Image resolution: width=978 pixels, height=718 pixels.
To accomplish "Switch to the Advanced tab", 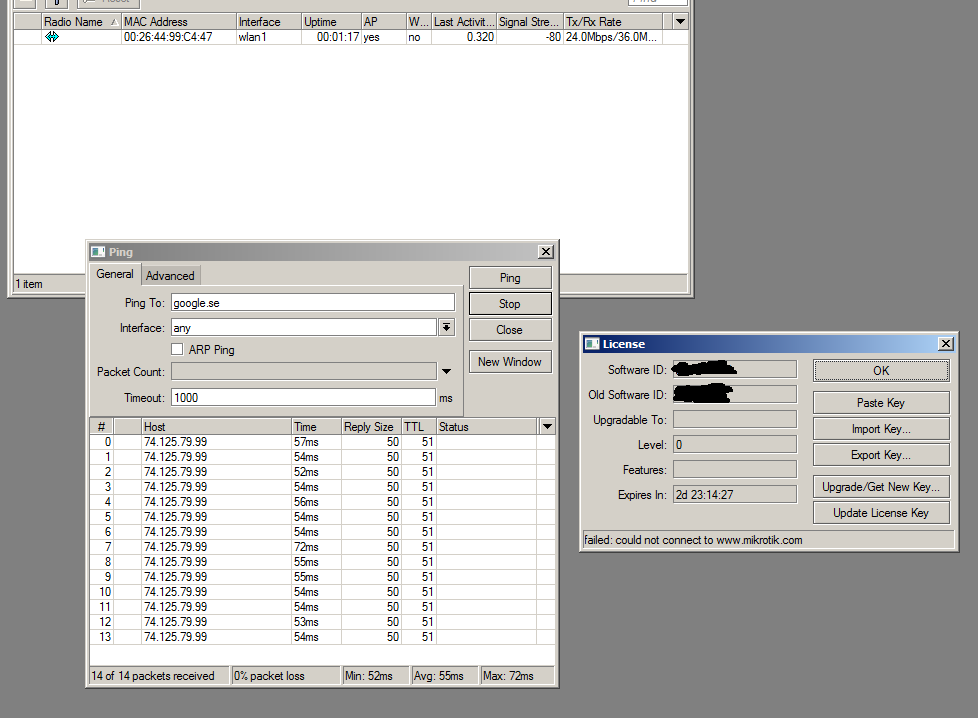I will point(170,276).
